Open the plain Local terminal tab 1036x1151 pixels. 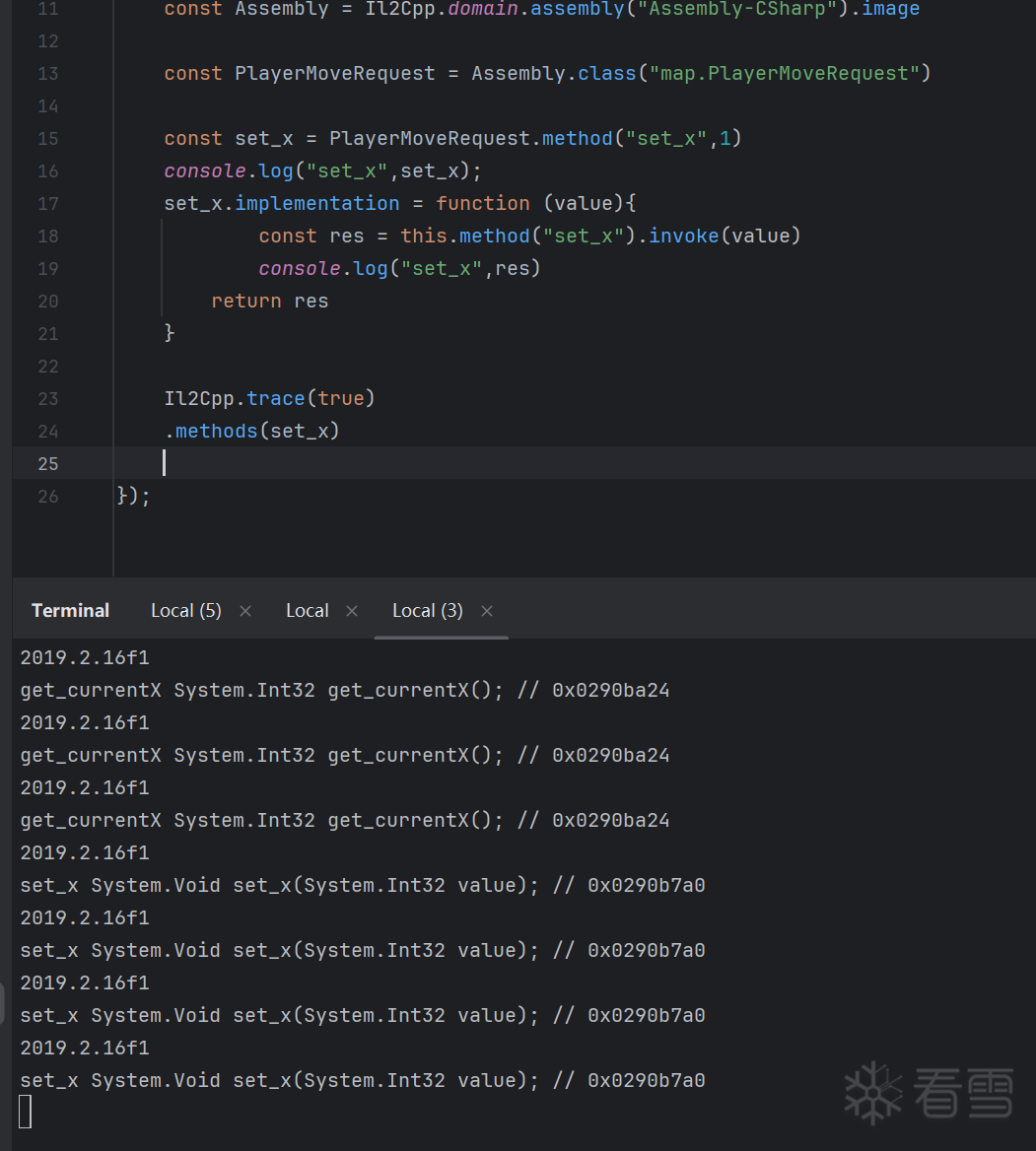tap(307, 611)
